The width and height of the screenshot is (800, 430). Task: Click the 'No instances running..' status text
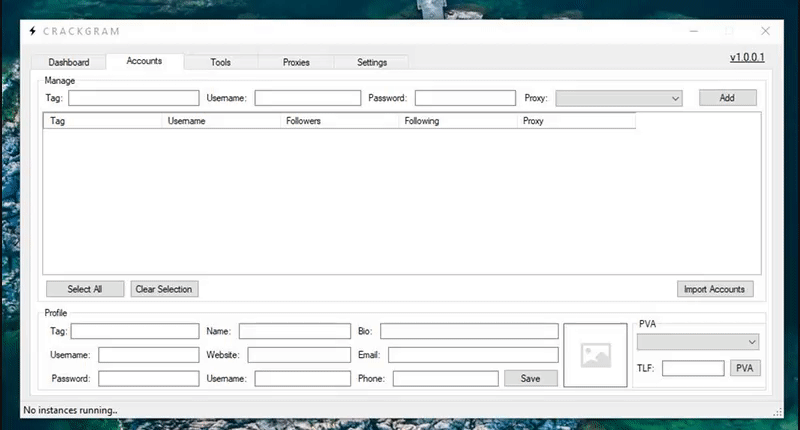click(x=70, y=410)
